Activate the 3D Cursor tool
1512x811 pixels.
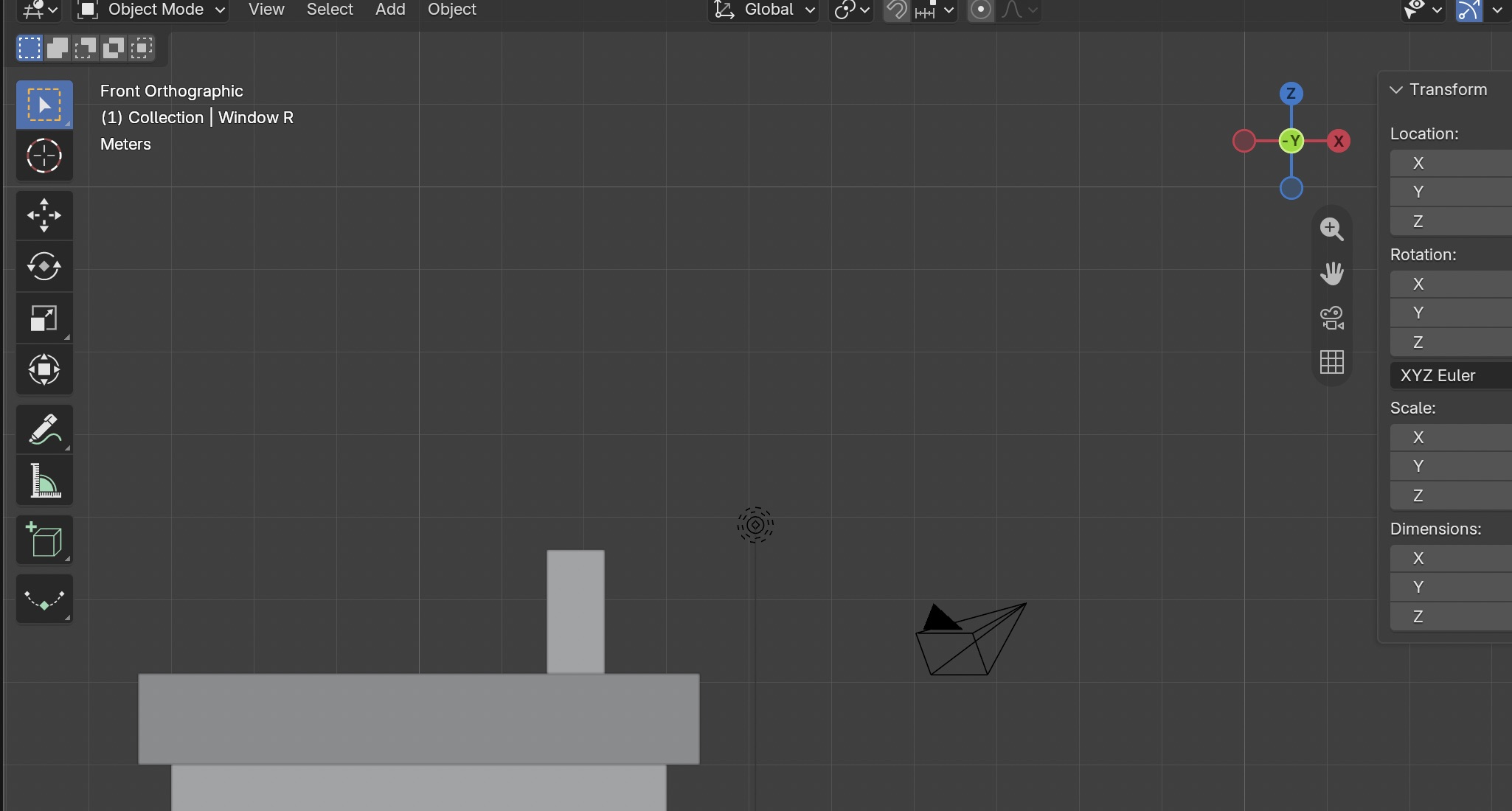pos(44,156)
